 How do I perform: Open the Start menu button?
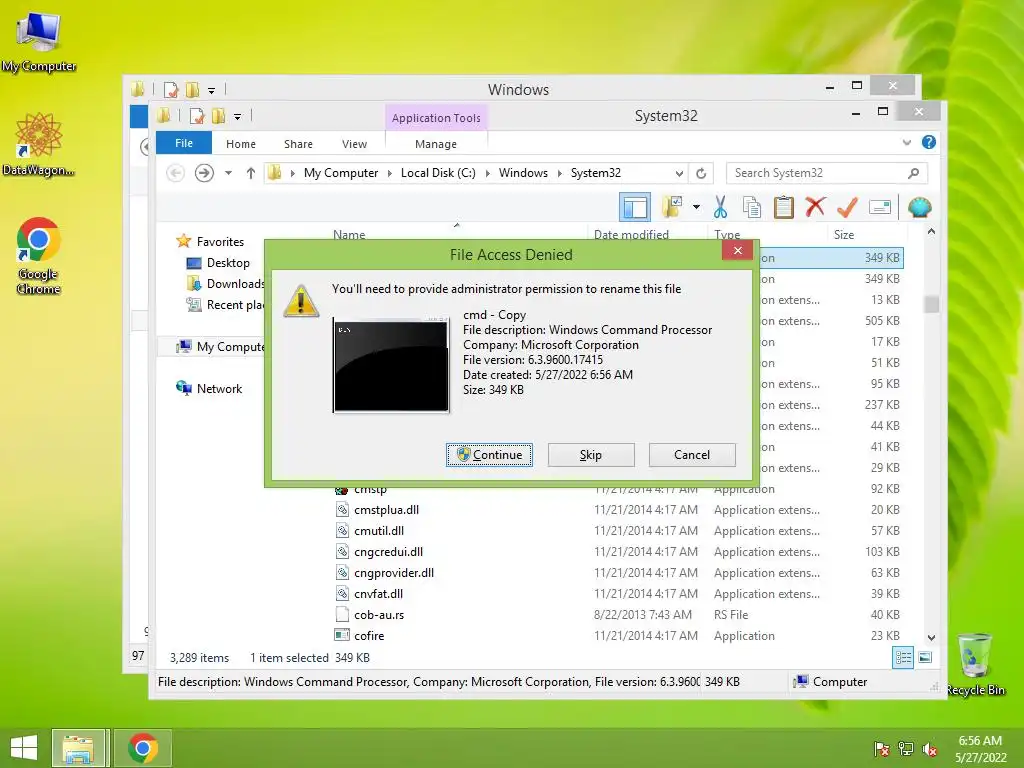pos(24,748)
